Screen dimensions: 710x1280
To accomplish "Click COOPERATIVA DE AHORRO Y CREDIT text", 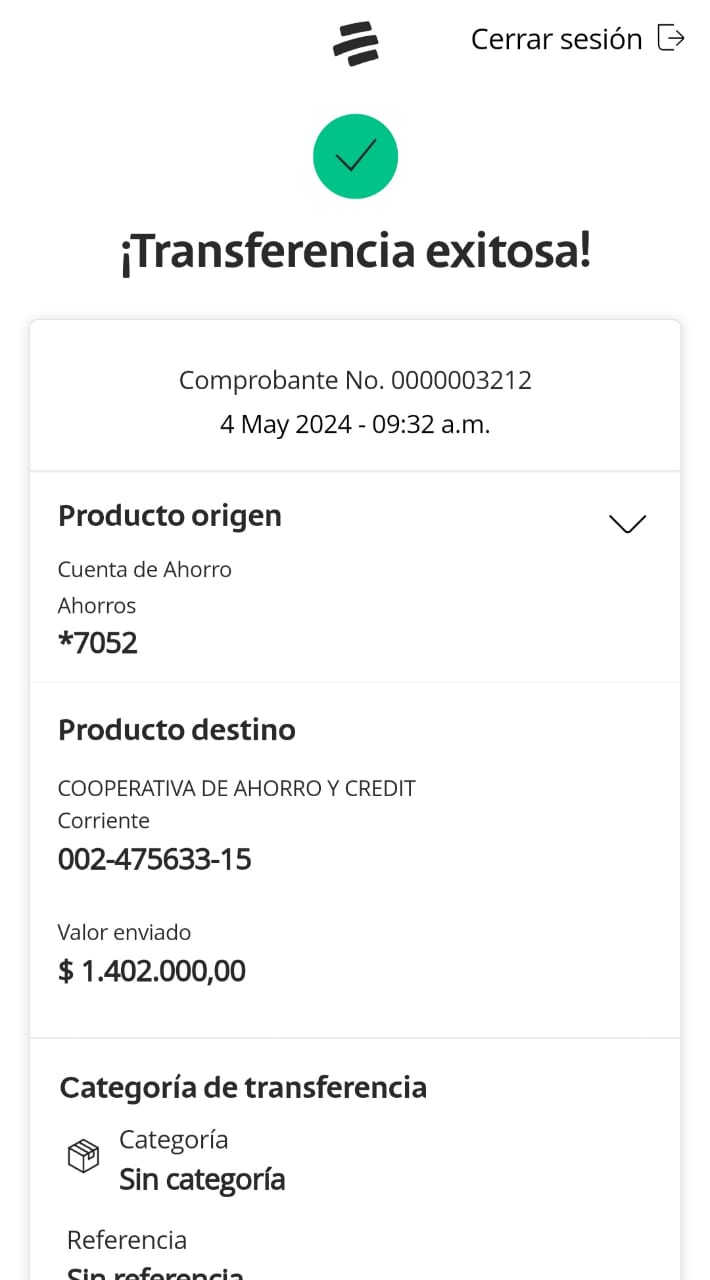I will [x=237, y=788].
